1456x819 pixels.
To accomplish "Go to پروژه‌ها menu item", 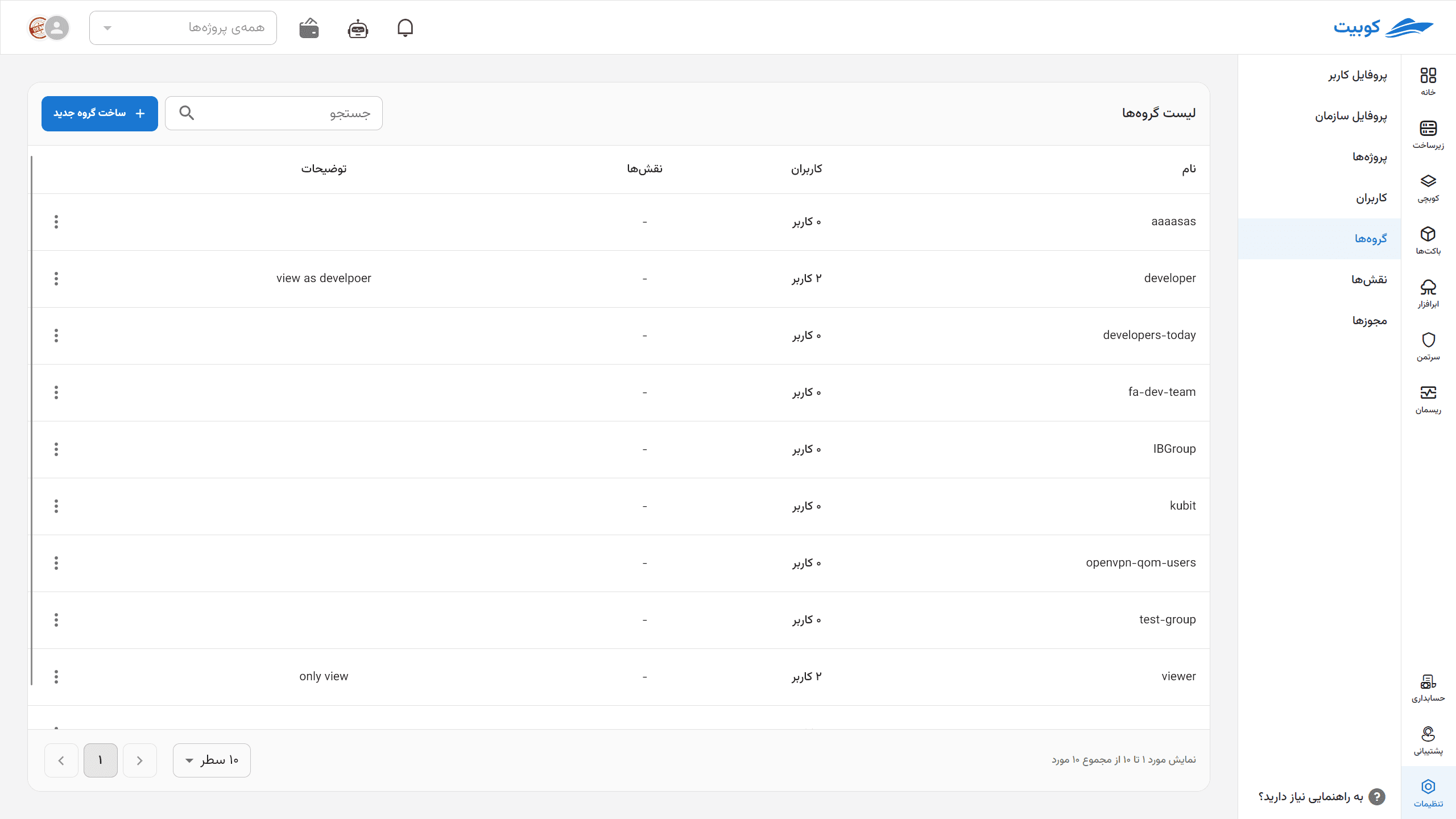I will (x=1319, y=157).
